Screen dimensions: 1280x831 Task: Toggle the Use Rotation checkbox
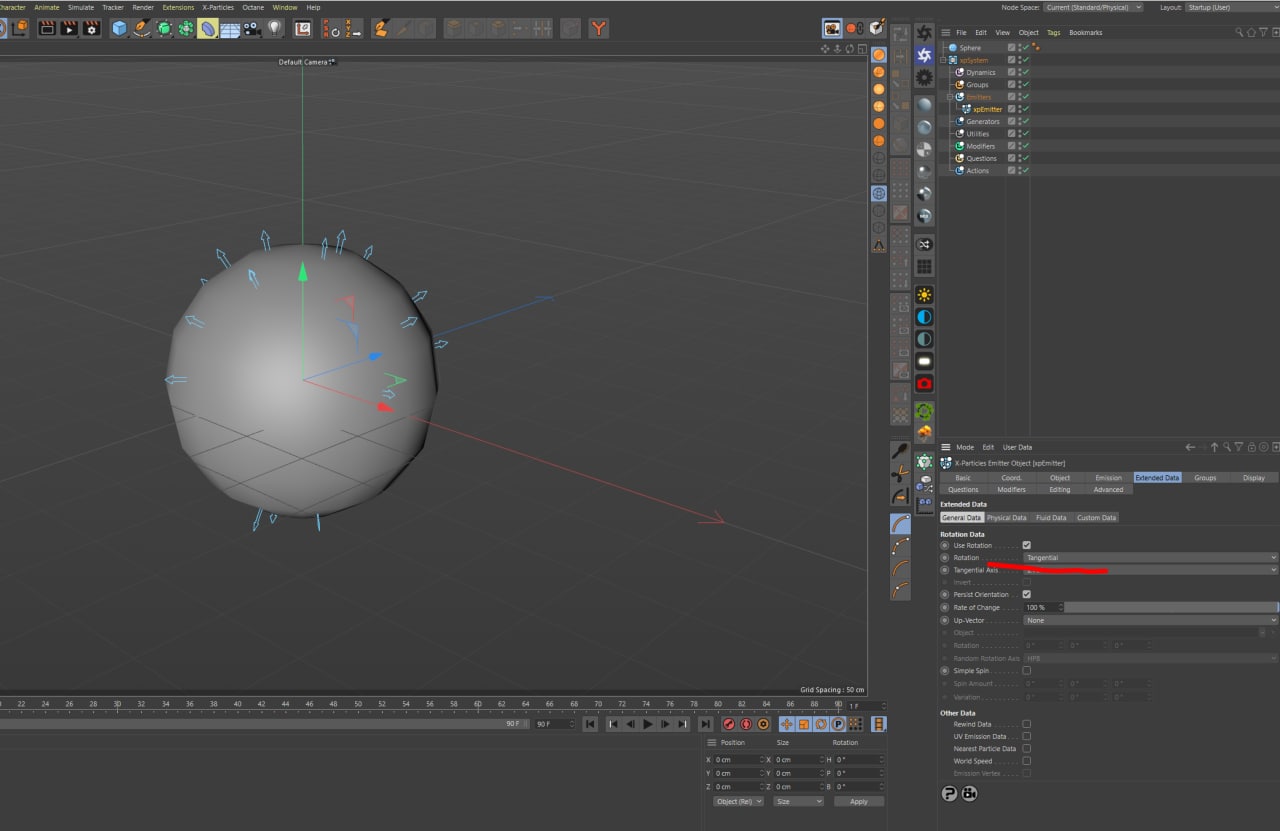click(x=1027, y=545)
